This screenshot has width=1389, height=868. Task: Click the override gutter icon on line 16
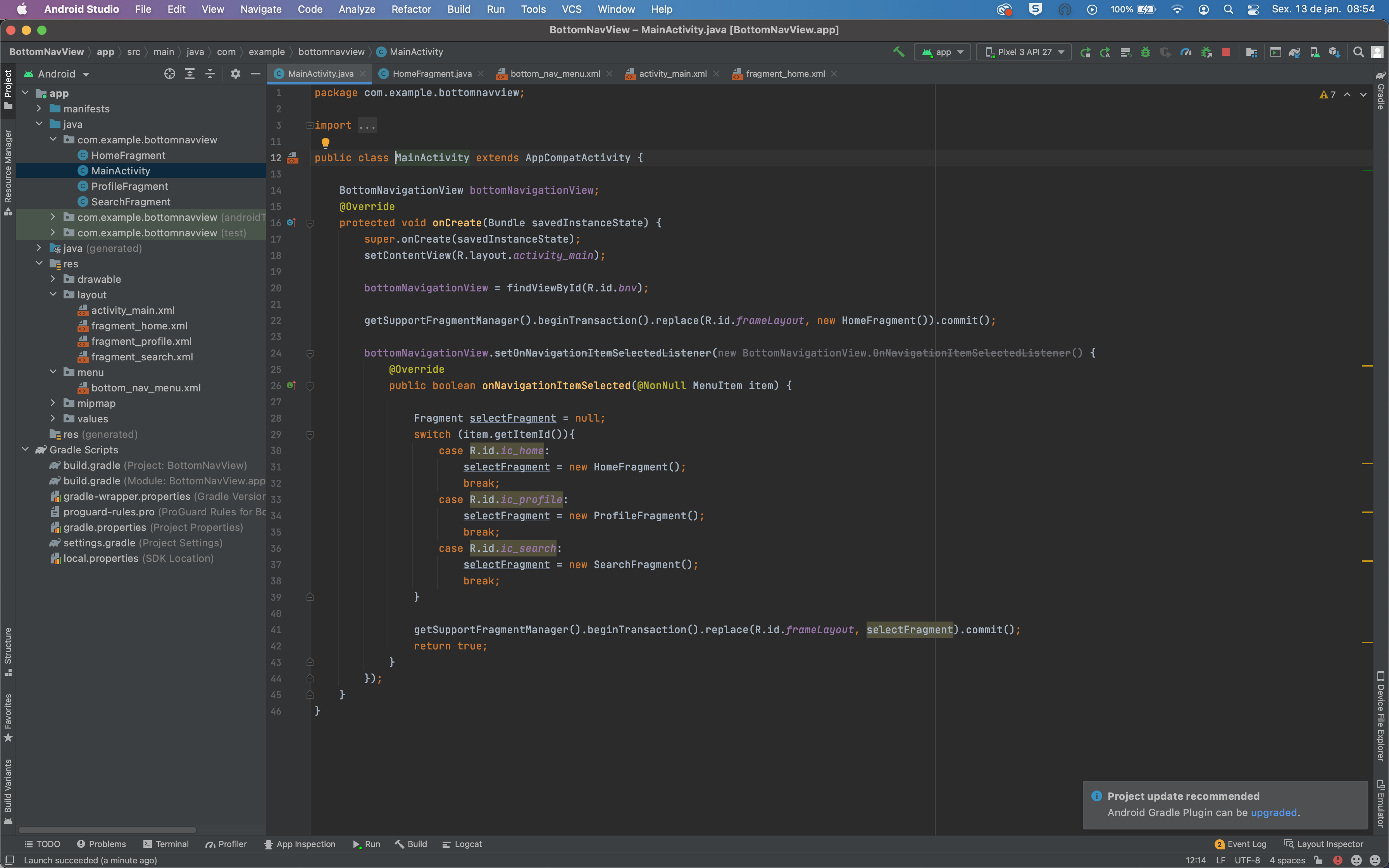tap(291, 223)
